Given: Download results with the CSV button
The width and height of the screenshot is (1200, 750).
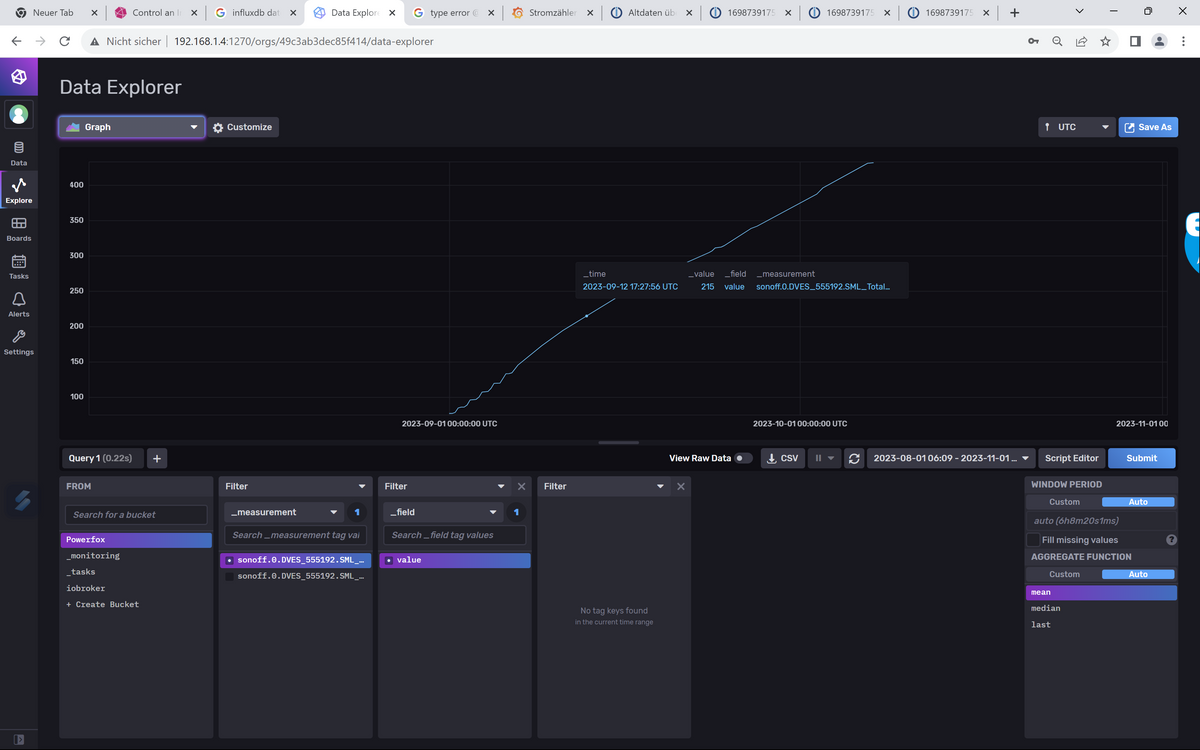Looking at the screenshot, I should point(783,458).
